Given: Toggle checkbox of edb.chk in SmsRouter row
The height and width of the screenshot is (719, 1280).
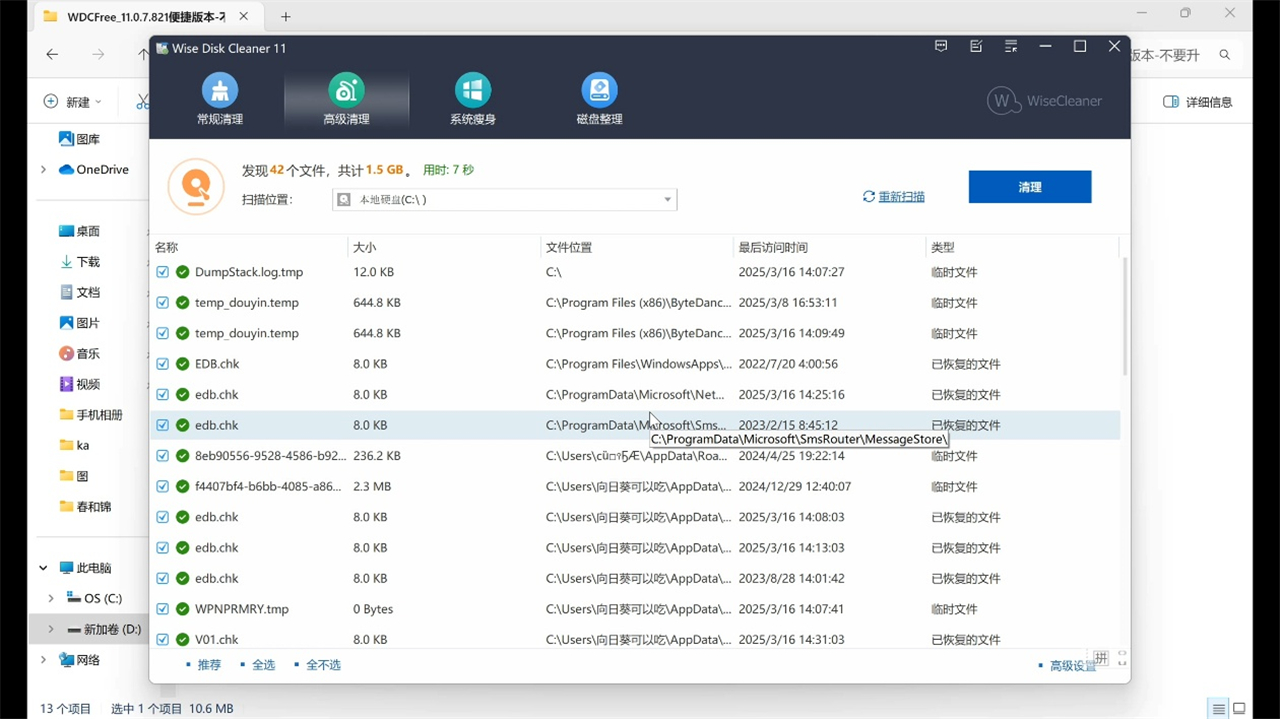Looking at the screenshot, I should (163, 425).
